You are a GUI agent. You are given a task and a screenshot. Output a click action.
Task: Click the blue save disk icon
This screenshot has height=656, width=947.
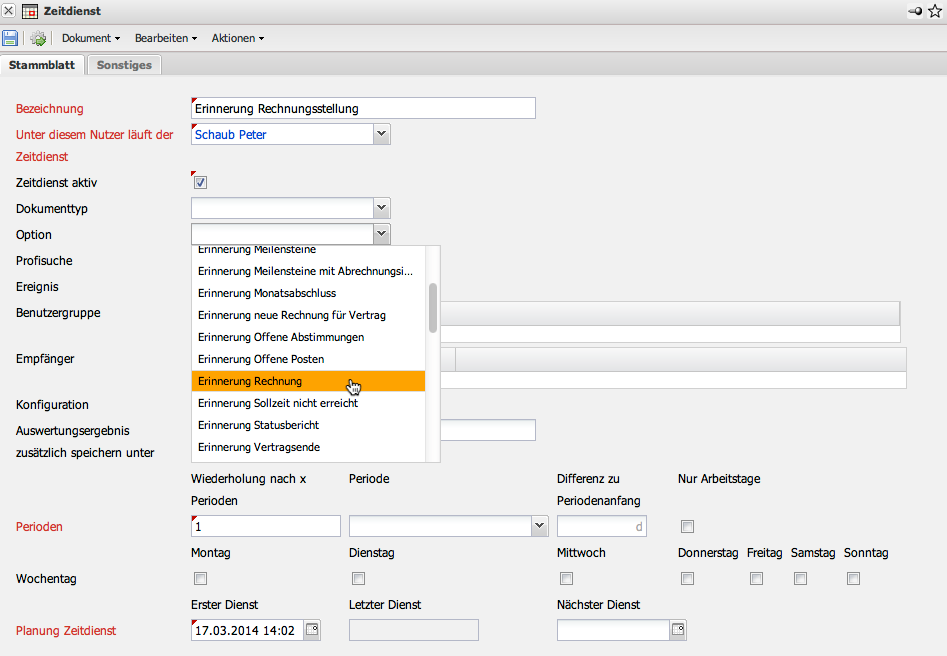pos(10,38)
